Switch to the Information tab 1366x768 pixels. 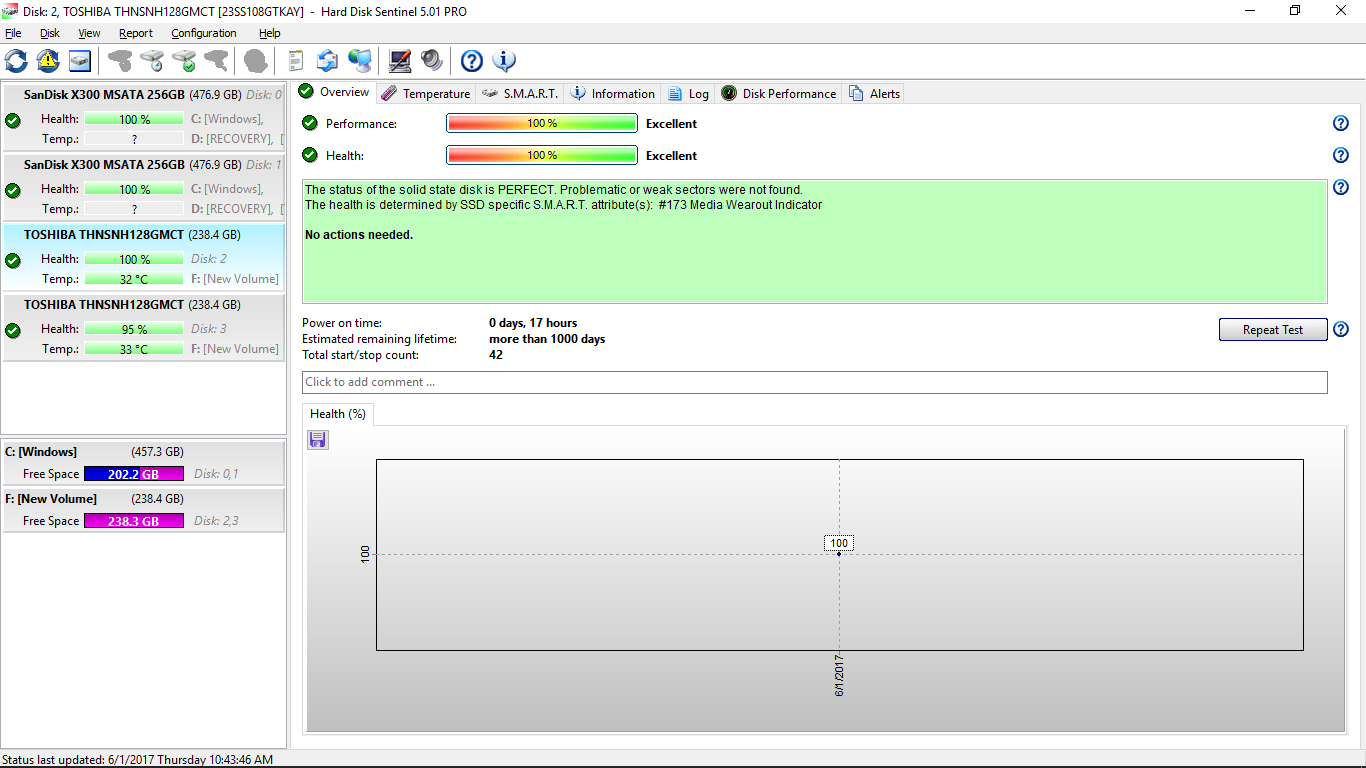tap(612, 93)
